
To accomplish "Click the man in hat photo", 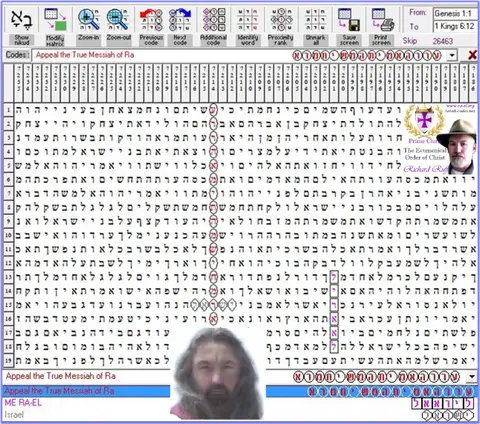I will (456, 147).
